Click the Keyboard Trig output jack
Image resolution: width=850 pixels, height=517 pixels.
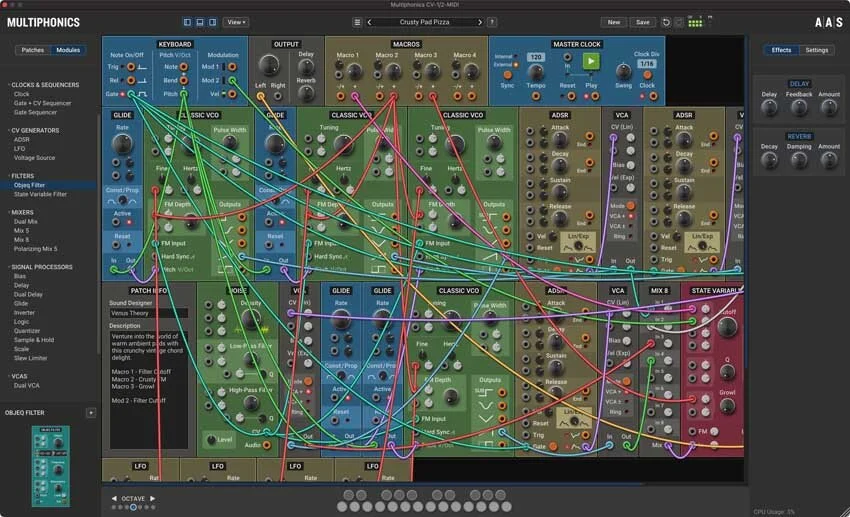[x=131, y=67]
